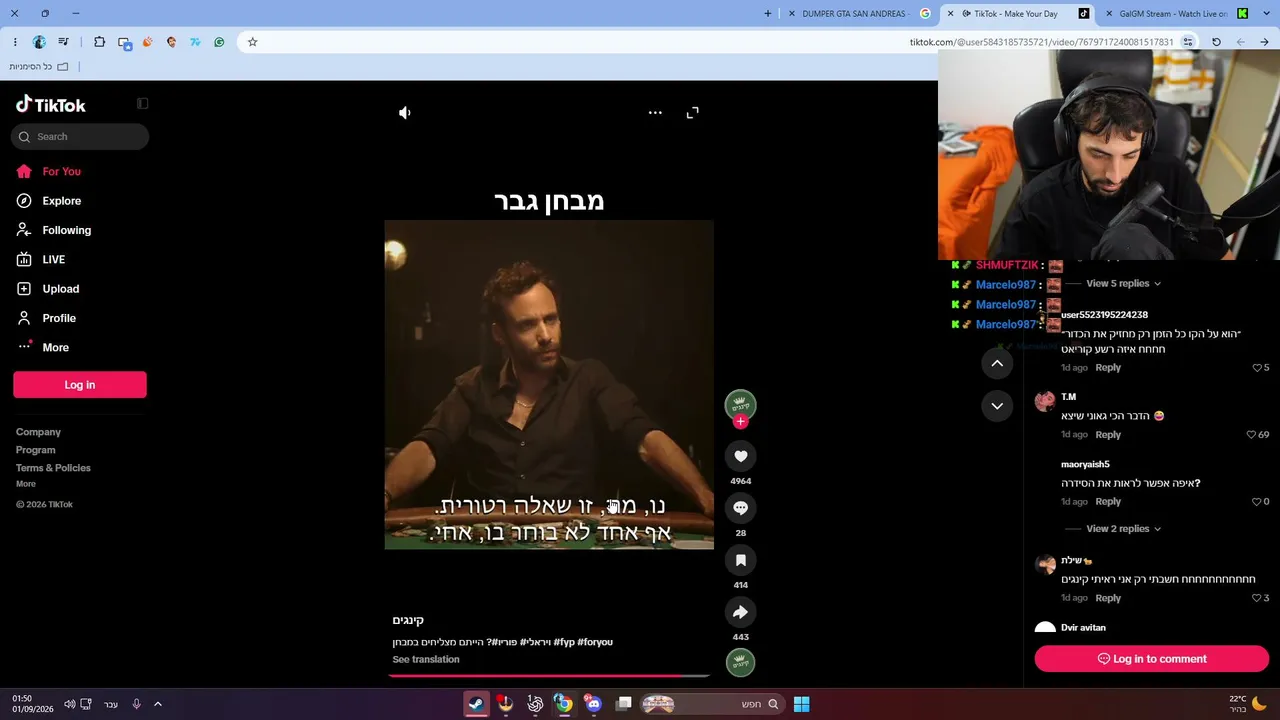Switch the video to fullscreen mode
The height and width of the screenshot is (720, 1280).
[x=692, y=113]
